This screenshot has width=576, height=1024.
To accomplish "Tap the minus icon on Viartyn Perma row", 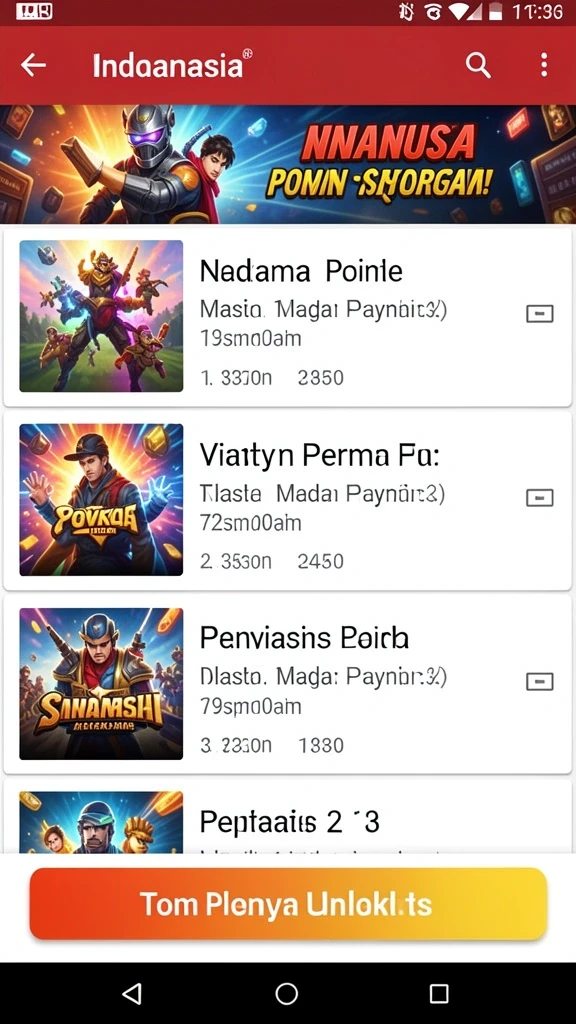I will (x=539, y=498).
